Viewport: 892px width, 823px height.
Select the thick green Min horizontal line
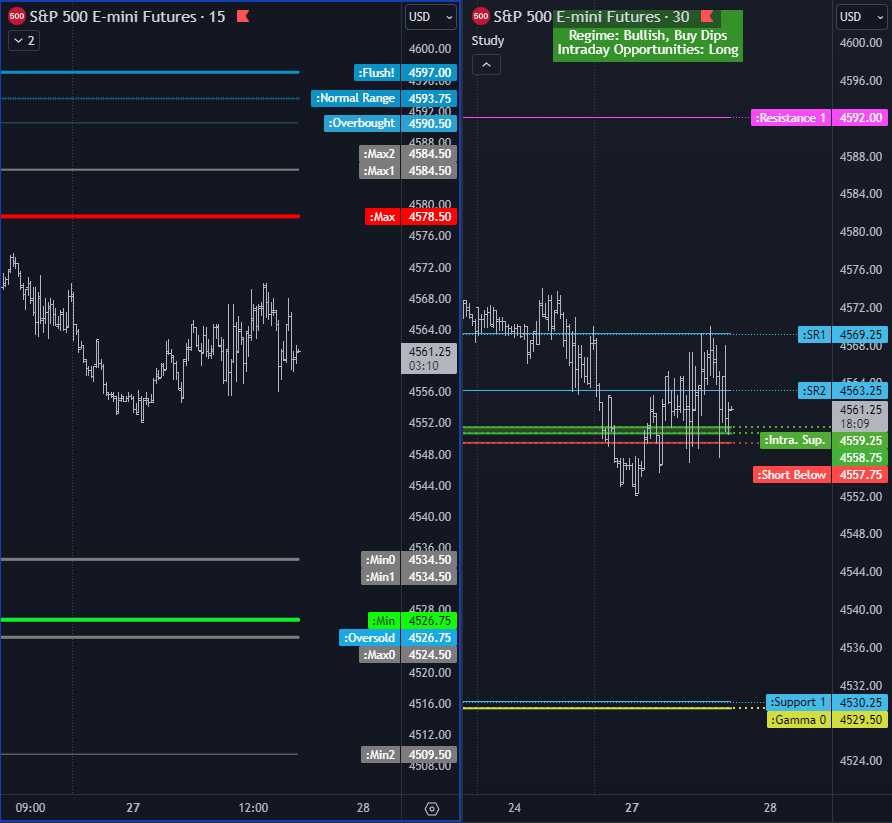click(150, 619)
